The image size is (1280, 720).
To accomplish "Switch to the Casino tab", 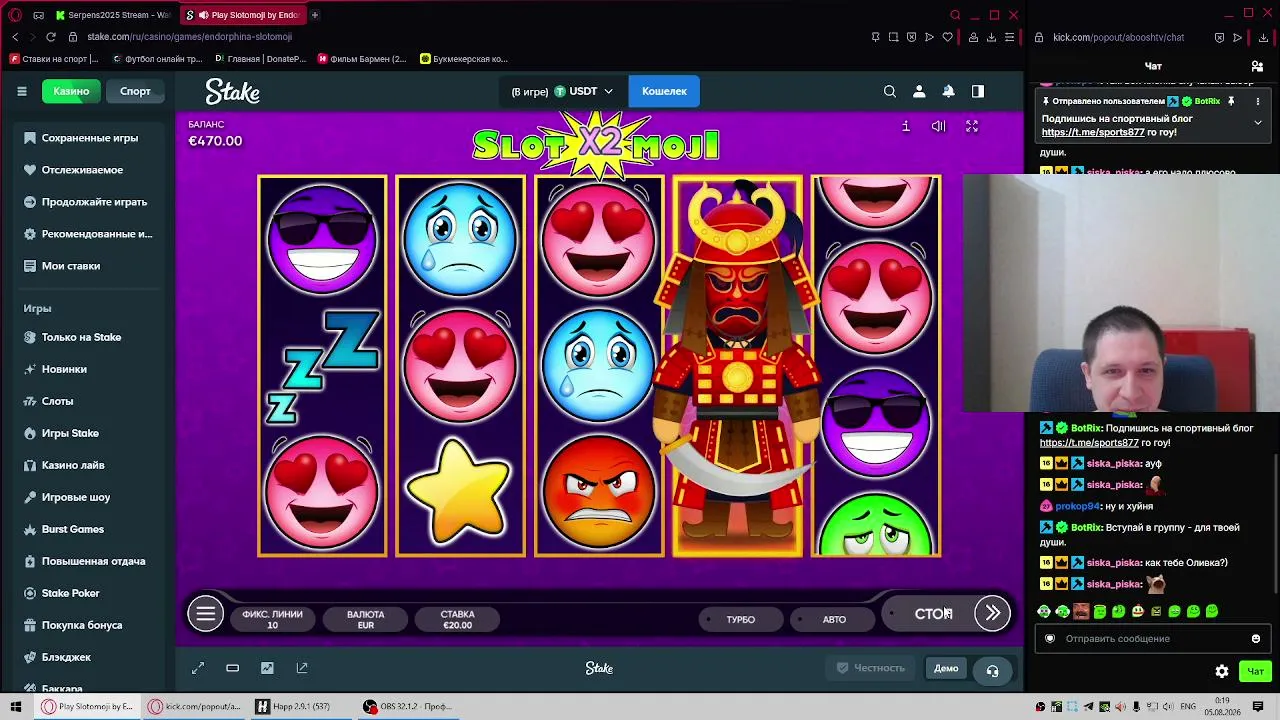I will click(x=71, y=91).
